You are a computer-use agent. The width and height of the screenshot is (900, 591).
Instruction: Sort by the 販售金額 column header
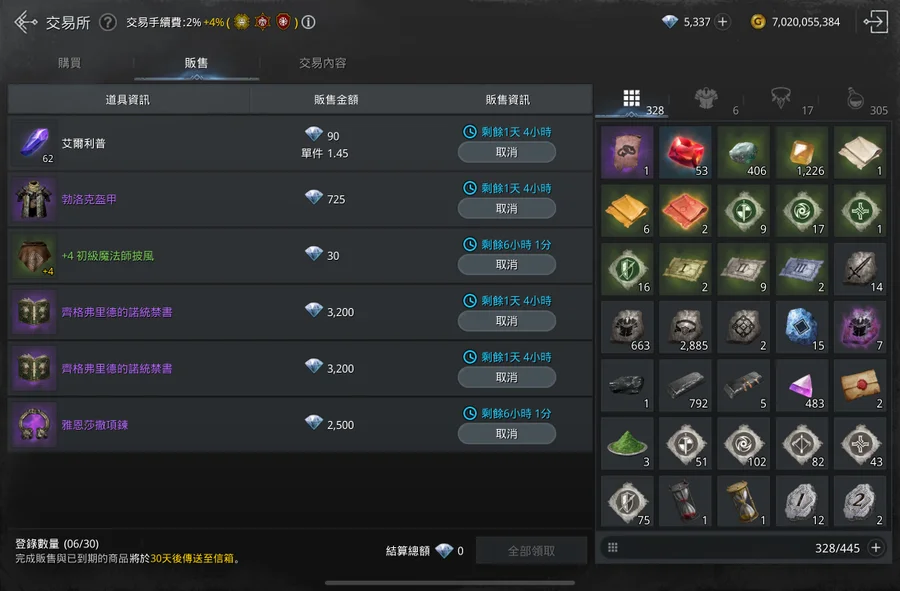tap(336, 100)
